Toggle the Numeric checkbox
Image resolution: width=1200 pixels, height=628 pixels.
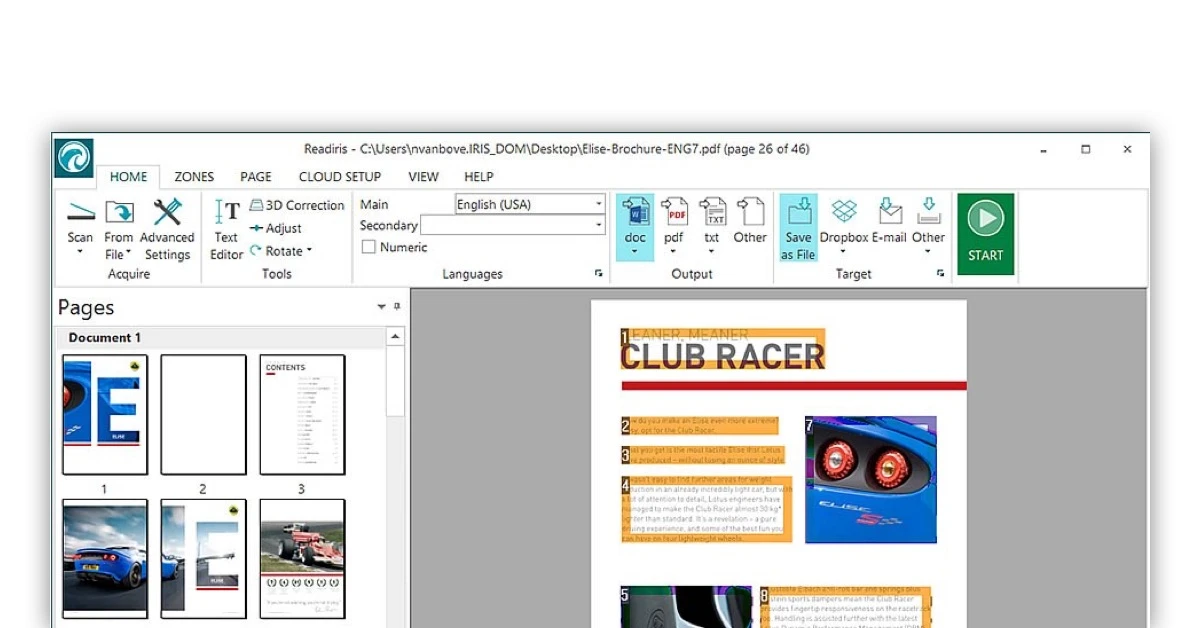point(369,247)
